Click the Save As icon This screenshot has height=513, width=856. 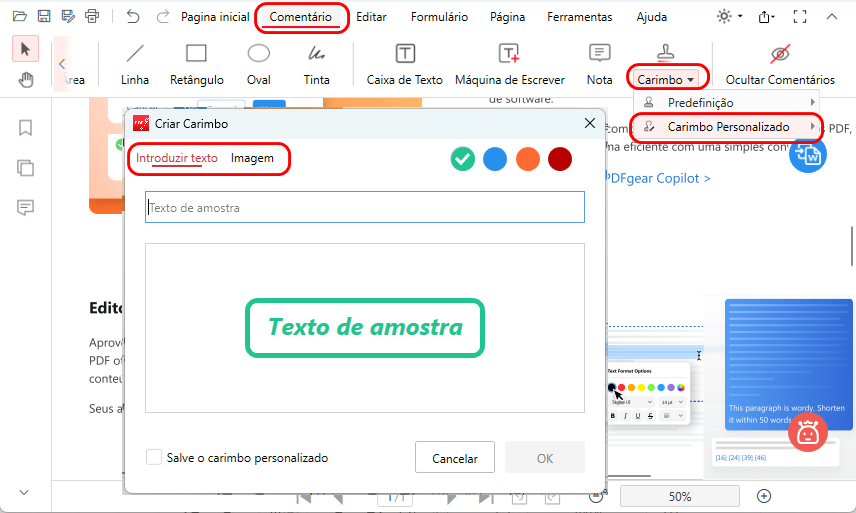[x=68, y=16]
